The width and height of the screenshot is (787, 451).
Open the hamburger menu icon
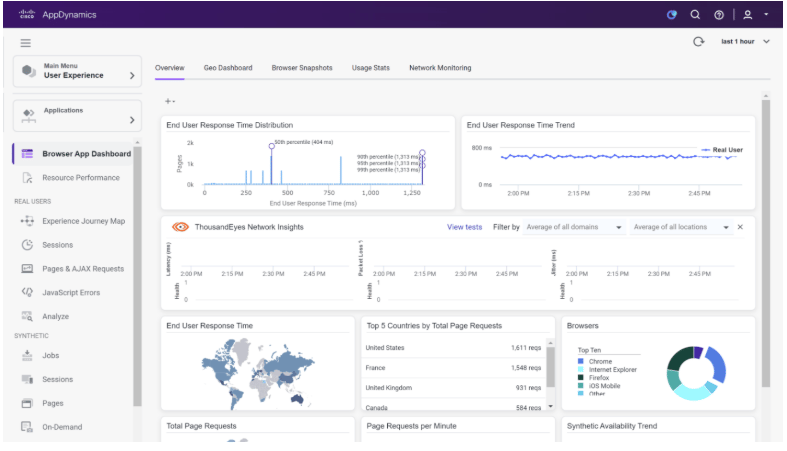pyautogui.click(x=26, y=43)
